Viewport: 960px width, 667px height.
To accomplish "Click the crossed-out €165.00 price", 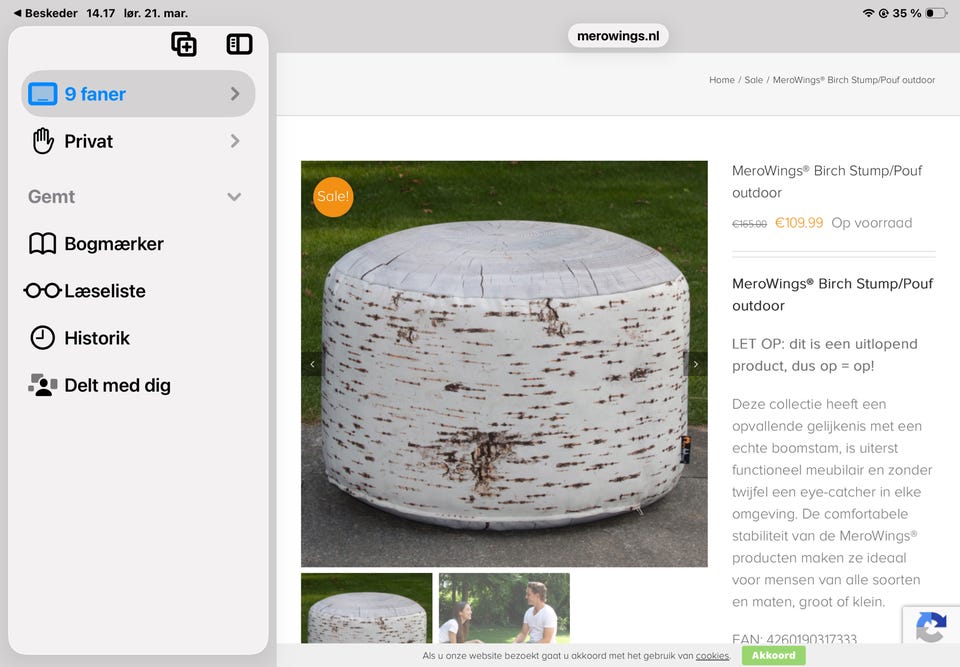I will coord(749,224).
